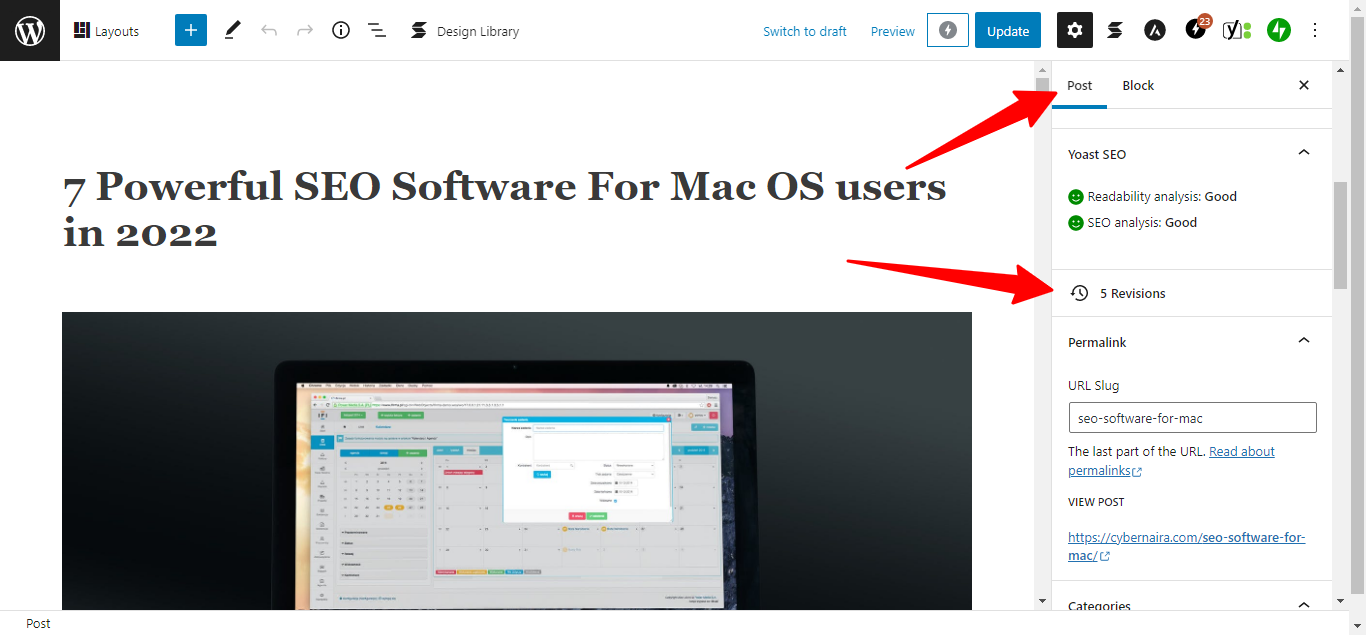1366x635 pixels.
Task: Click the AMP lightning bolt icon
Action: [947, 30]
